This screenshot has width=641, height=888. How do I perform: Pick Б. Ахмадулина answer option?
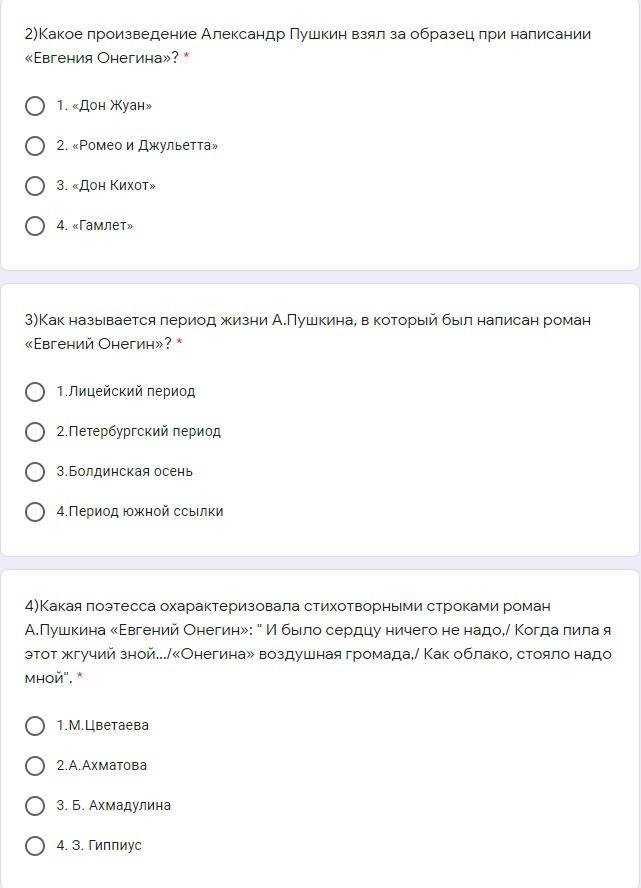click(35, 806)
